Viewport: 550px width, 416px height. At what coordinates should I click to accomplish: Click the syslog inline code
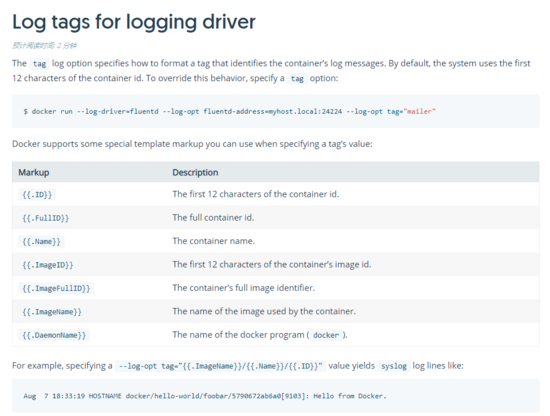click(x=394, y=366)
